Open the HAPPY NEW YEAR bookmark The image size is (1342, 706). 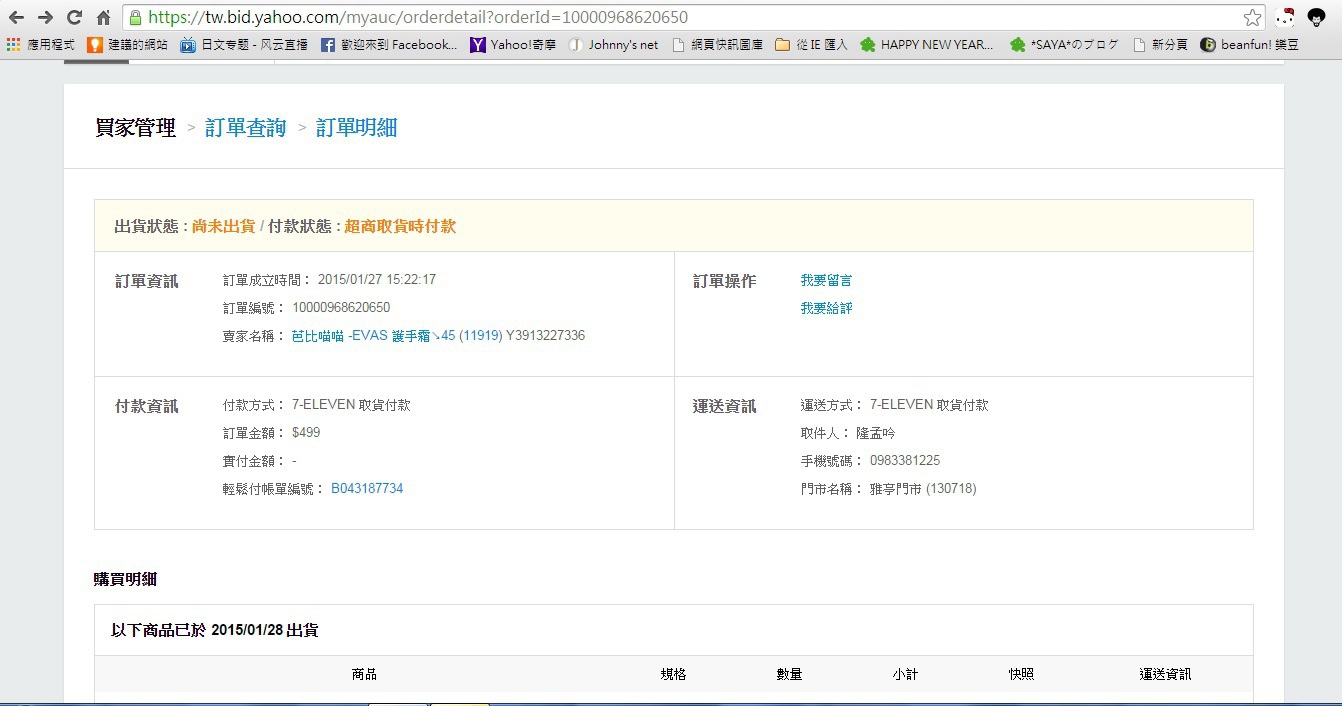pyautogui.click(x=927, y=44)
